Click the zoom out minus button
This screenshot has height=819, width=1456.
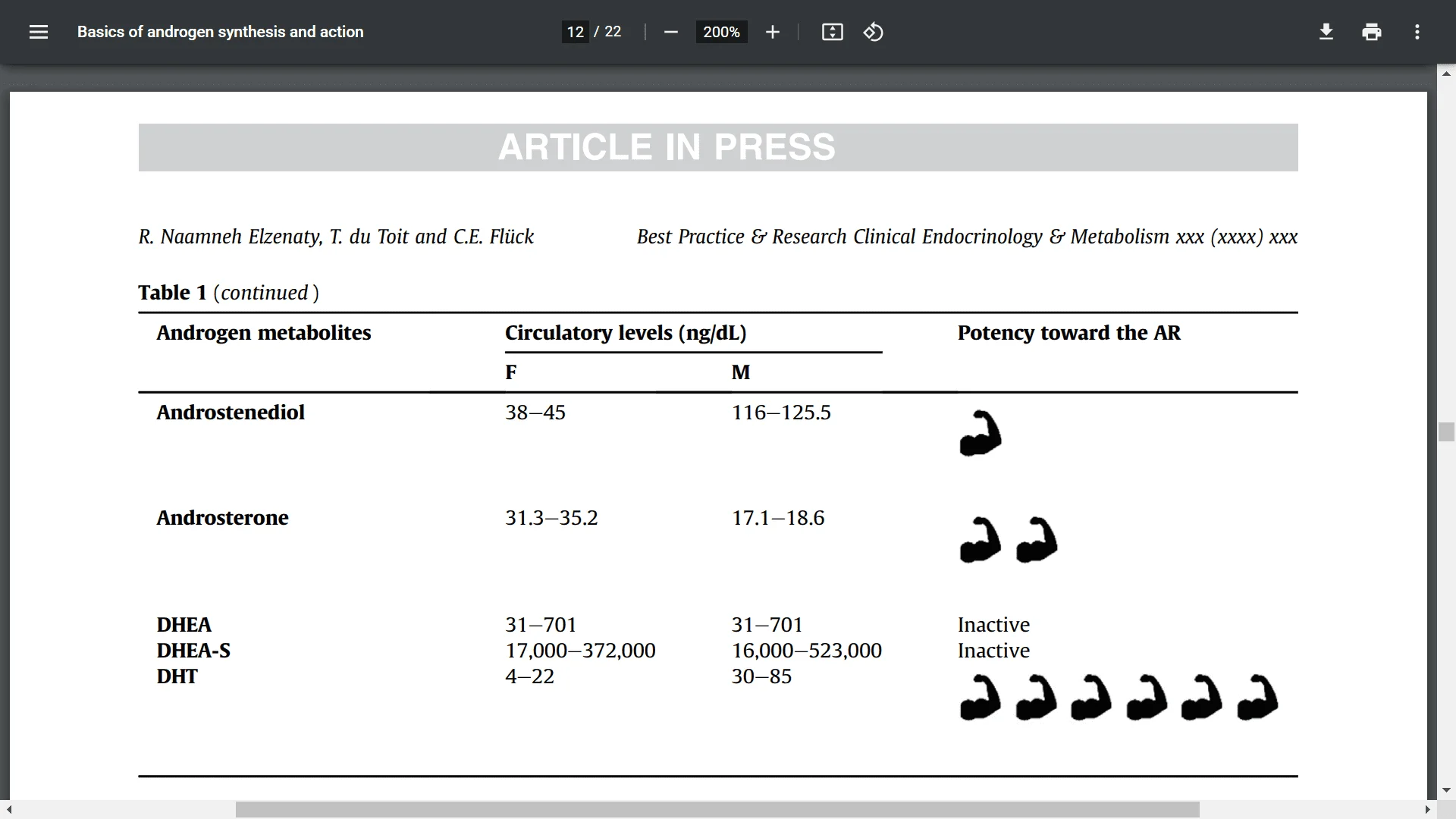(x=670, y=32)
